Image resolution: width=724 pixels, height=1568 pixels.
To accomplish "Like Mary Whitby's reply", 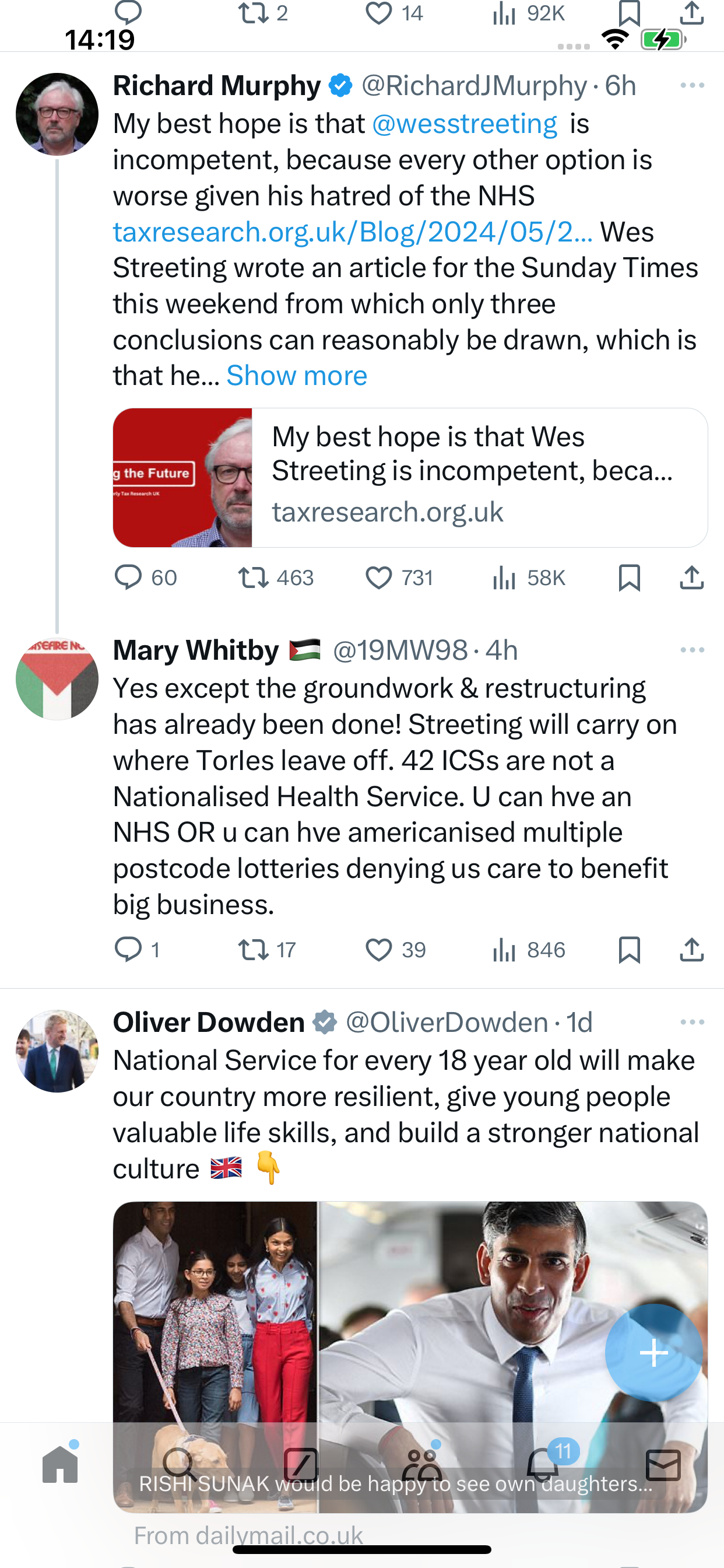I will 395,950.
